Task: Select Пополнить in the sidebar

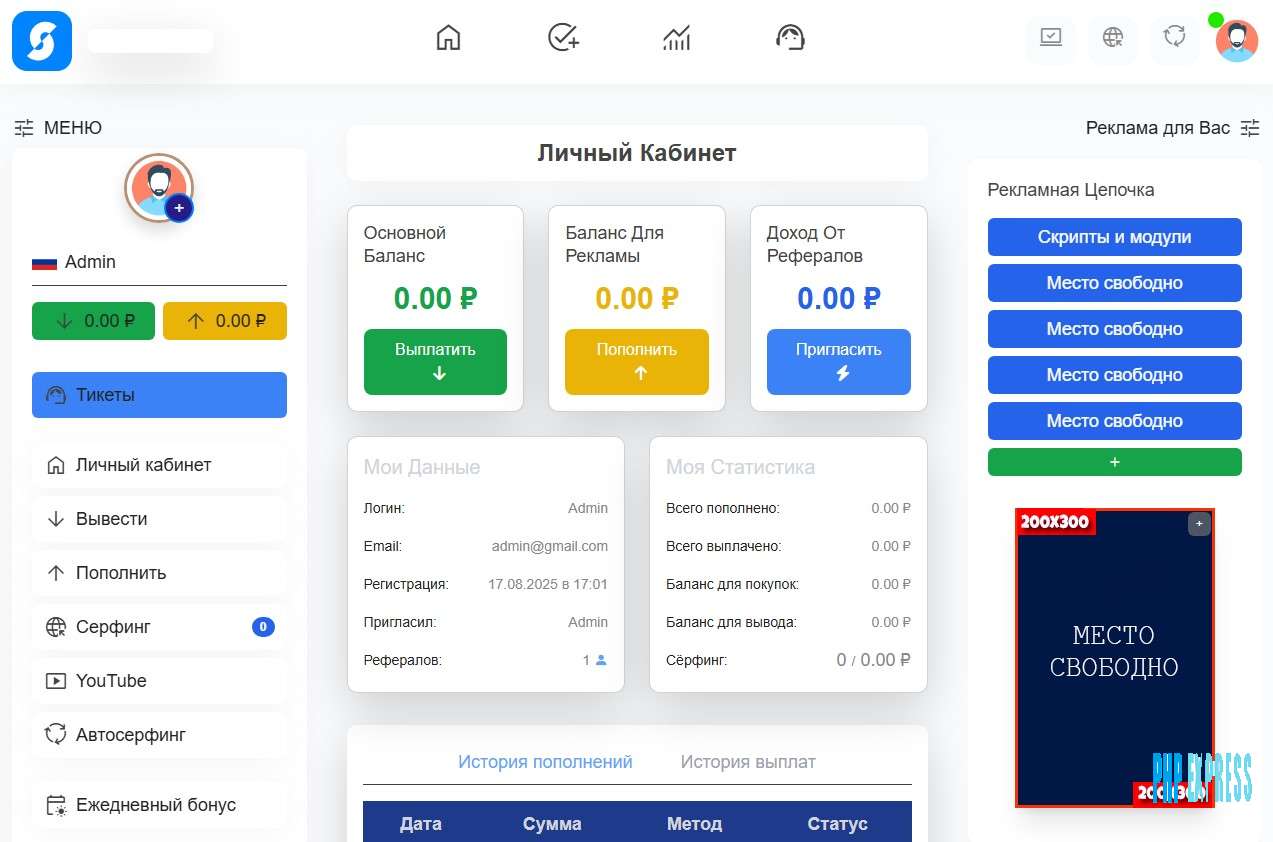Action: pyautogui.click(x=159, y=573)
